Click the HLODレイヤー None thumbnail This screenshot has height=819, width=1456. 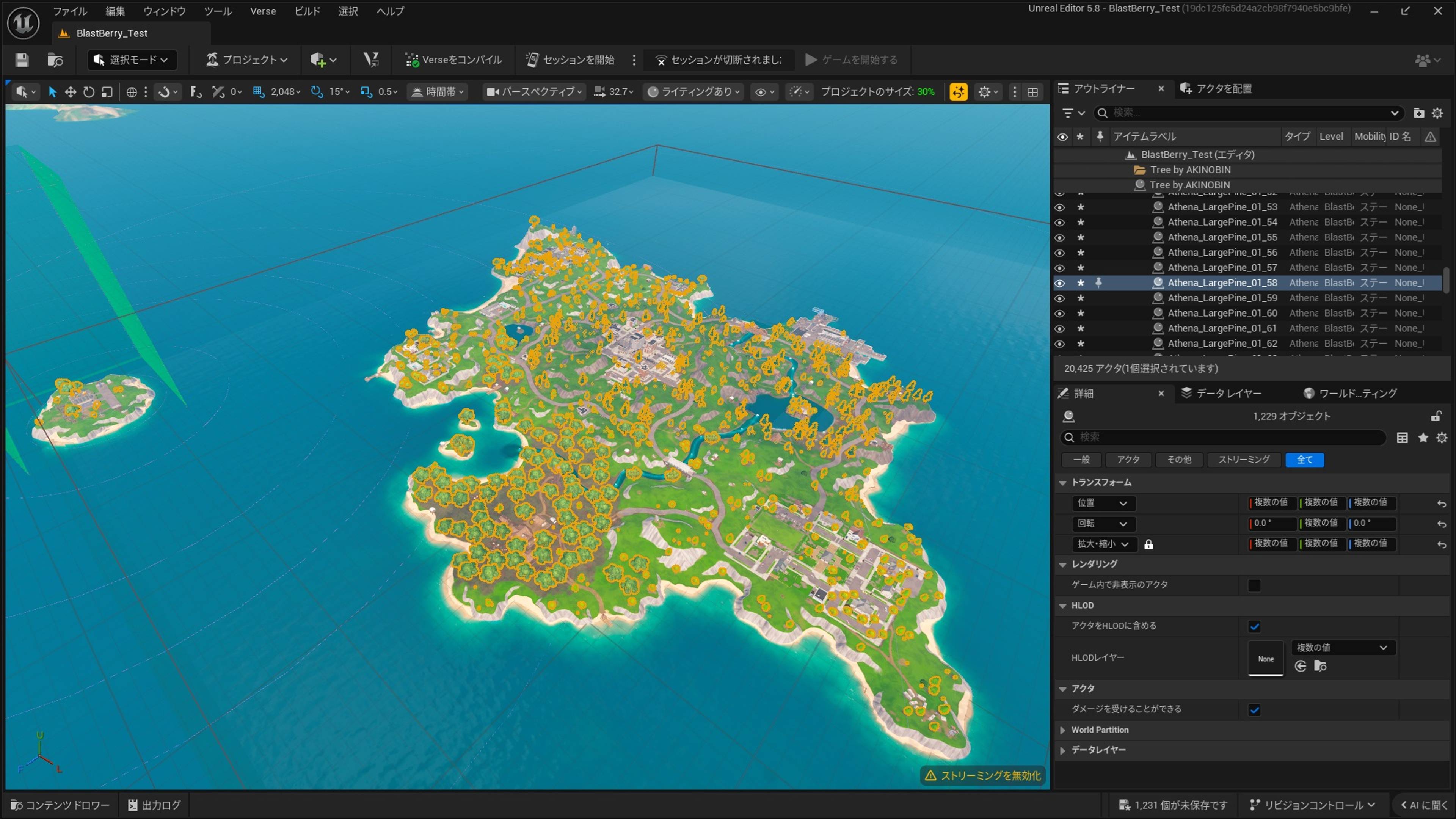click(x=1266, y=659)
